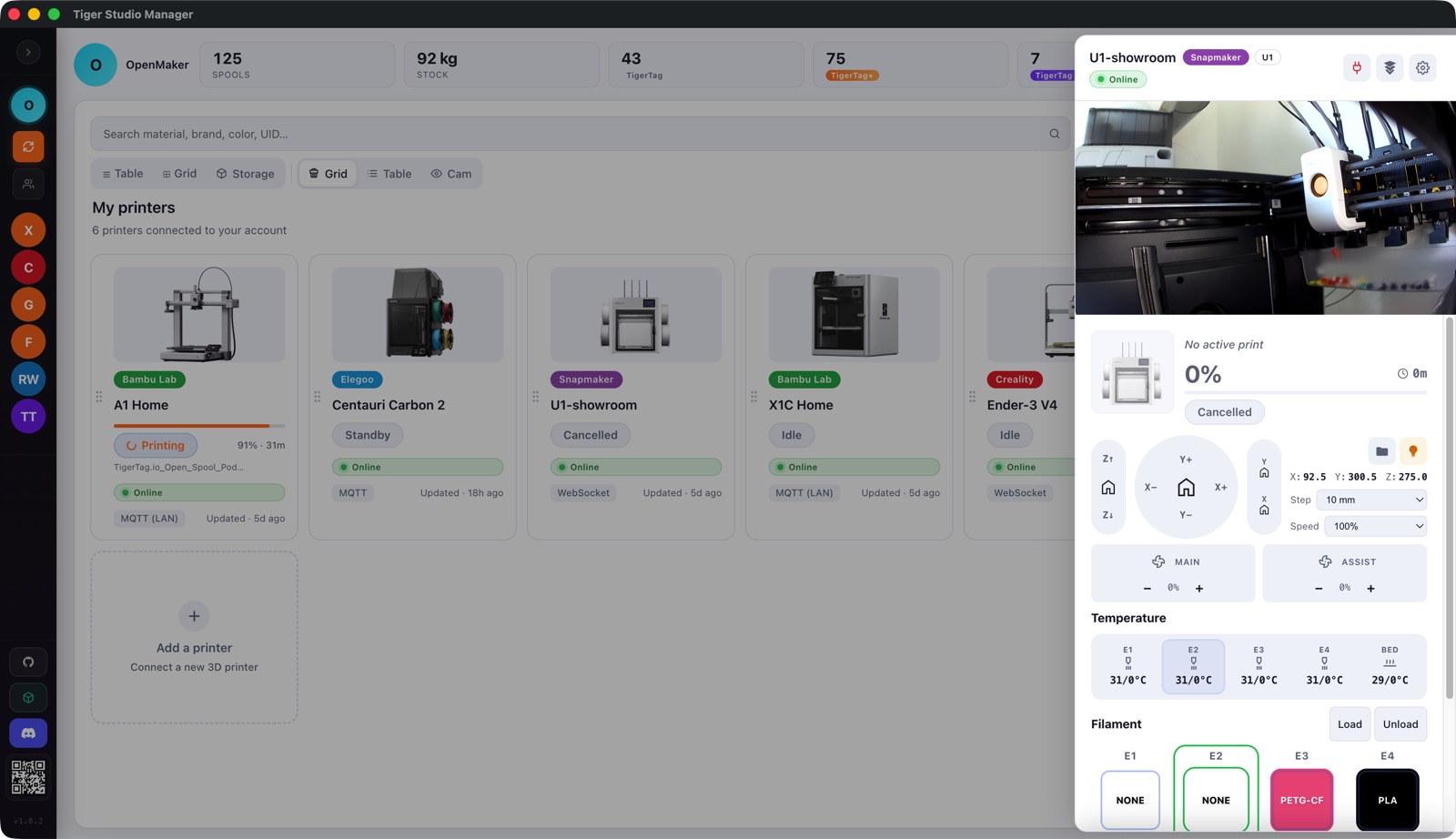Click the drag handle of X1C Home card
Screen dimensions: 1456x839
(753, 397)
